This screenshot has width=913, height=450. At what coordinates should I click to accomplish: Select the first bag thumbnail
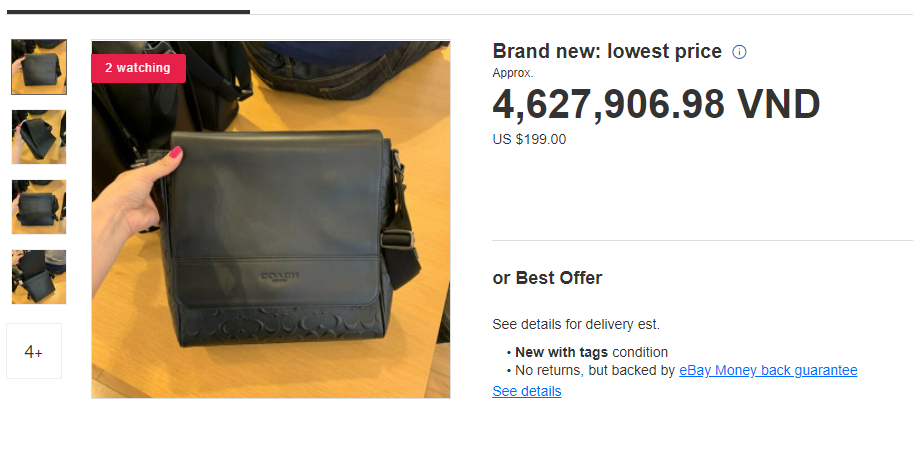pyautogui.click(x=39, y=67)
